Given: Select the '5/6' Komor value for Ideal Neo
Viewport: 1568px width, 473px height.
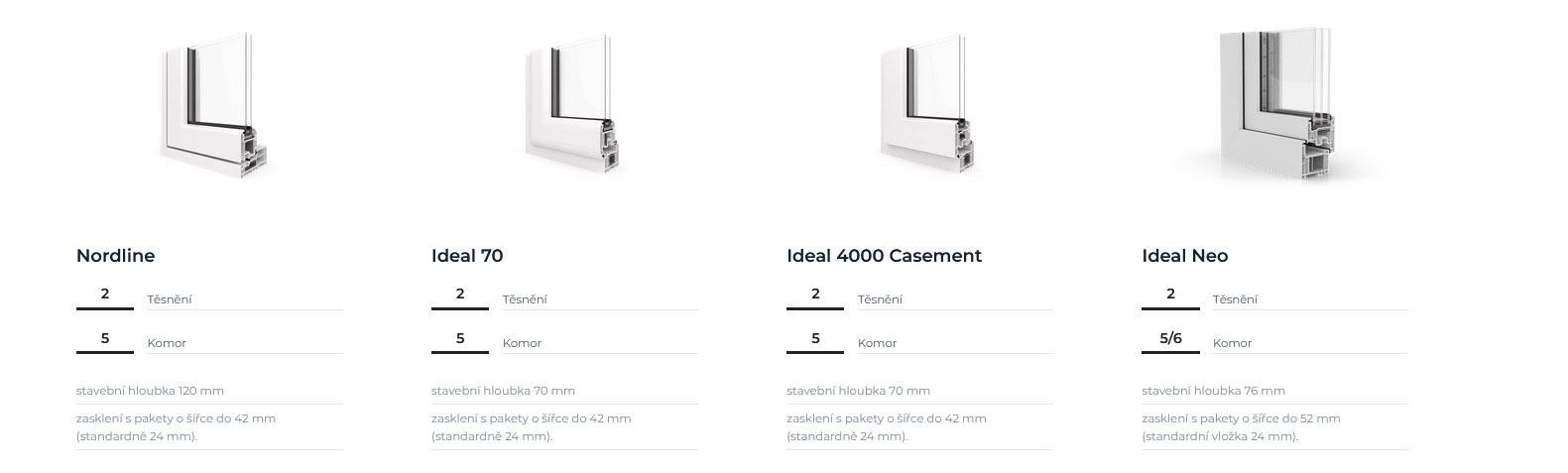Looking at the screenshot, I should point(1170,338).
